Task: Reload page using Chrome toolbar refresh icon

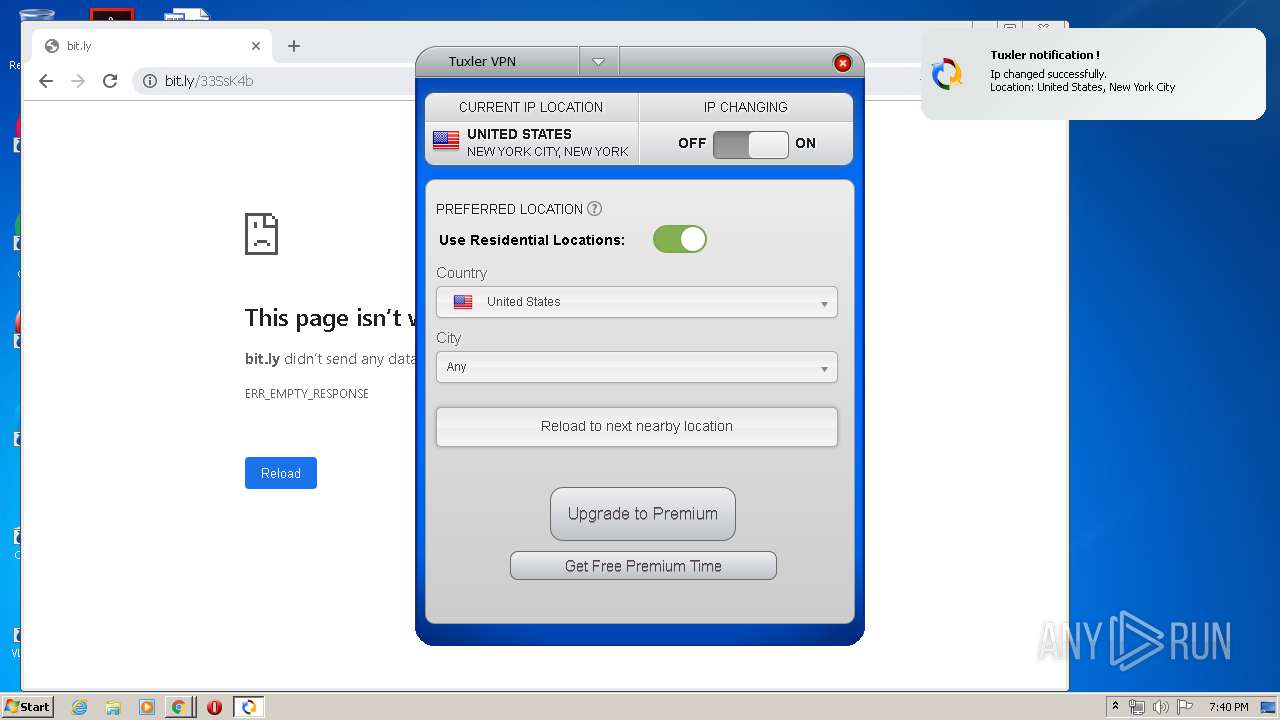Action: (x=110, y=81)
